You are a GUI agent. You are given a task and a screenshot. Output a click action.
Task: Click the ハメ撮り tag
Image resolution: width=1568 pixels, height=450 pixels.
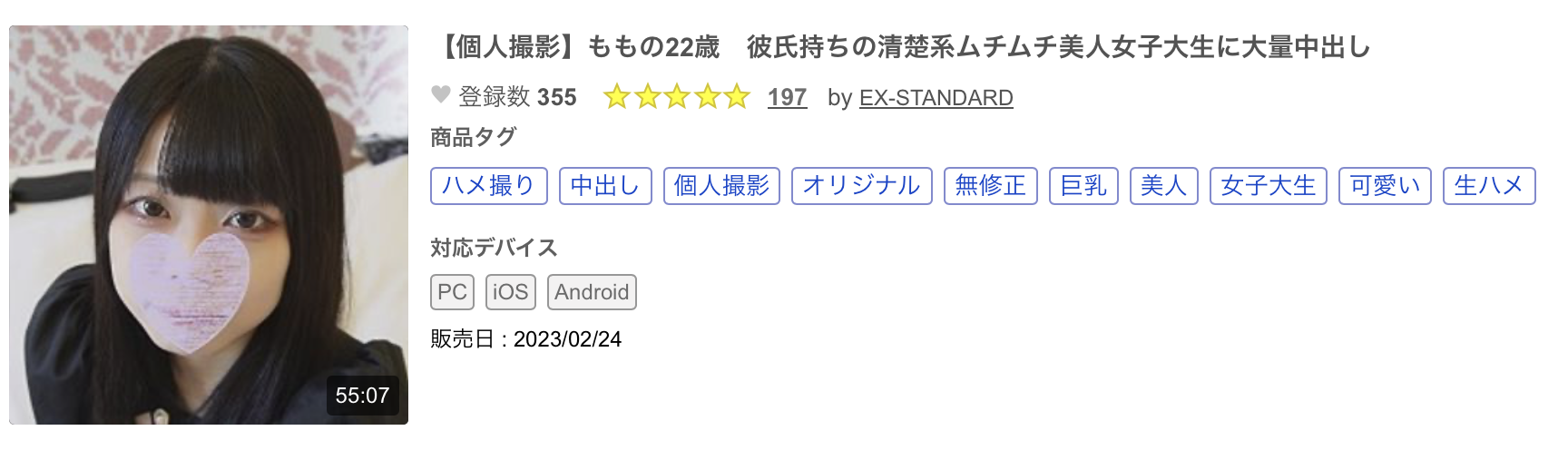(488, 186)
